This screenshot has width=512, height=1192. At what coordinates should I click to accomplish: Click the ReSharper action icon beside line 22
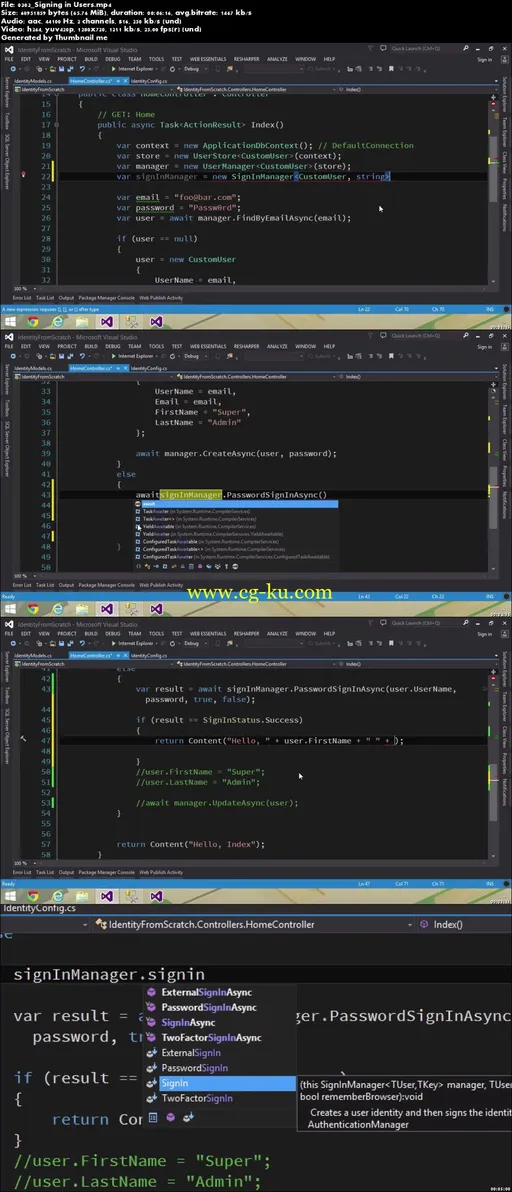tap(23, 174)
